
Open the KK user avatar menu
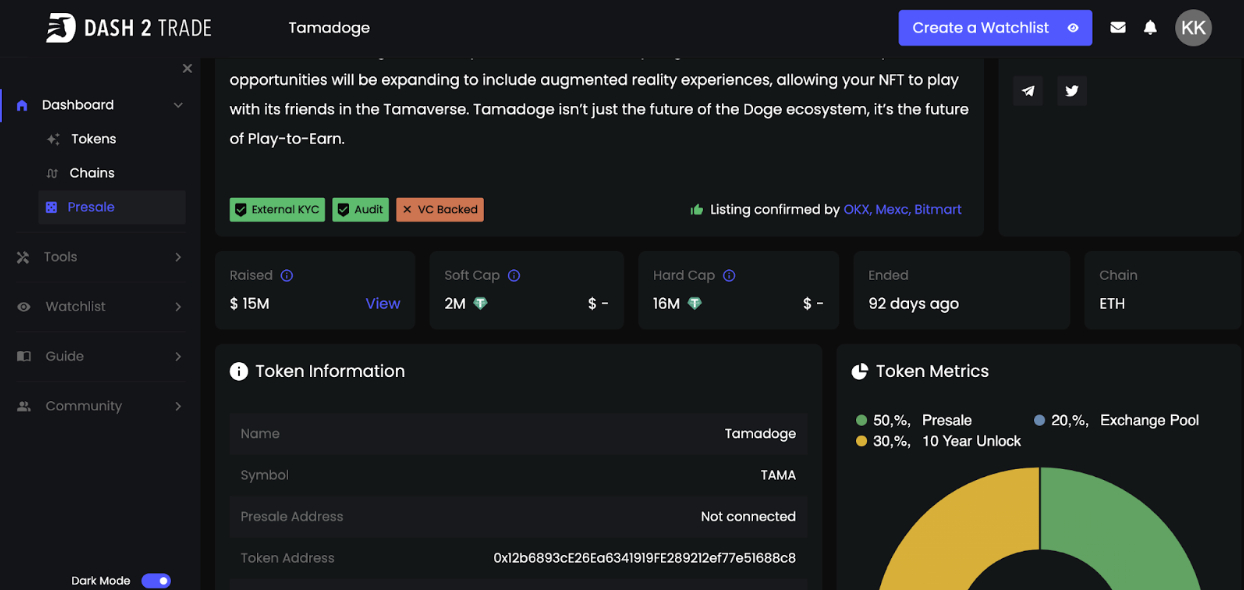click(1193, 28)
